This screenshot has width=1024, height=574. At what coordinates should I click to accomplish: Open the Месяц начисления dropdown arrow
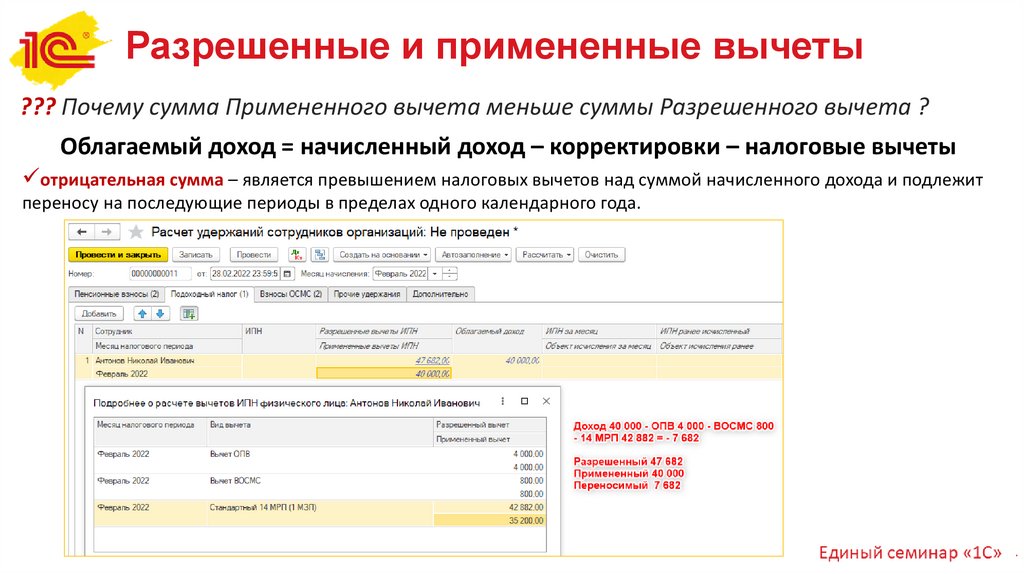[435, 274]
